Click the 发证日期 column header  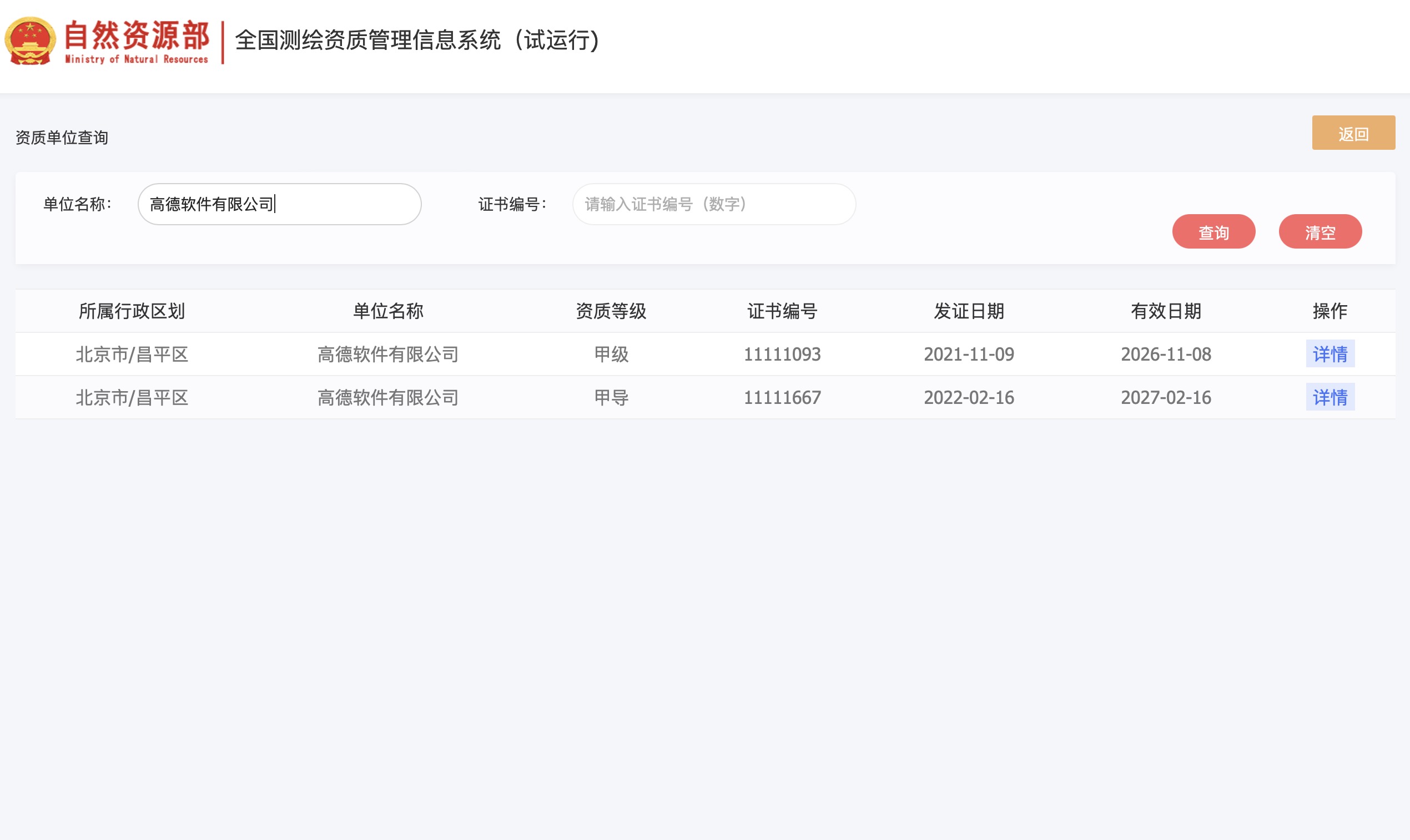[x=969, y=311]
